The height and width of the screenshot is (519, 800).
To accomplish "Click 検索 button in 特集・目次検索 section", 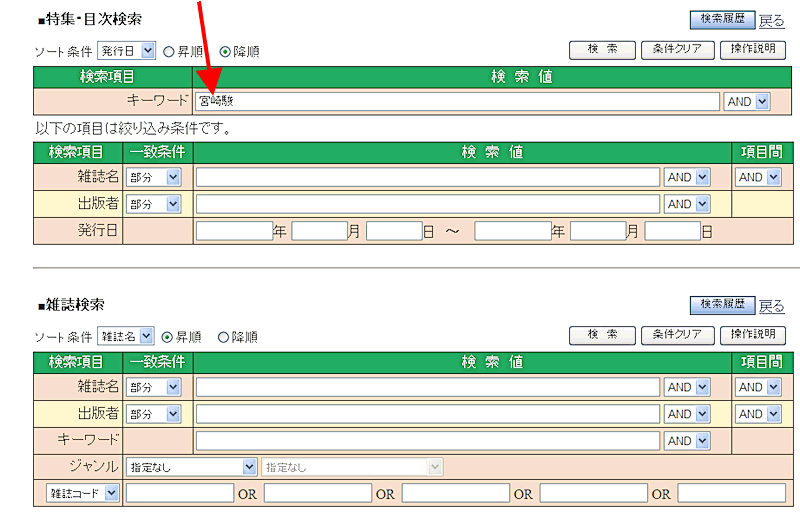I will (x=602, y=50).
